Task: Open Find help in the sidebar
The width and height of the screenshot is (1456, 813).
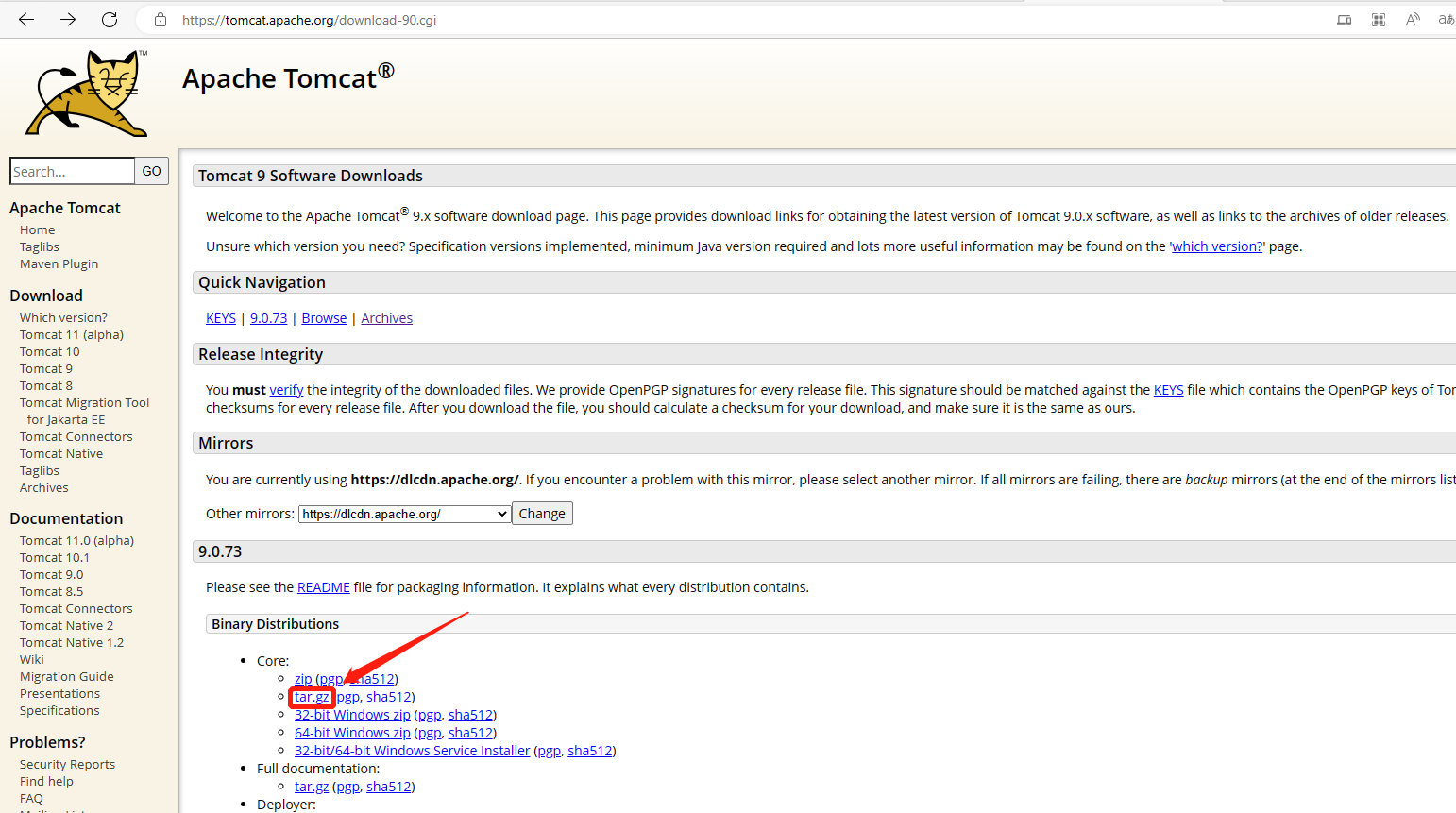Action: click(46, 781)
